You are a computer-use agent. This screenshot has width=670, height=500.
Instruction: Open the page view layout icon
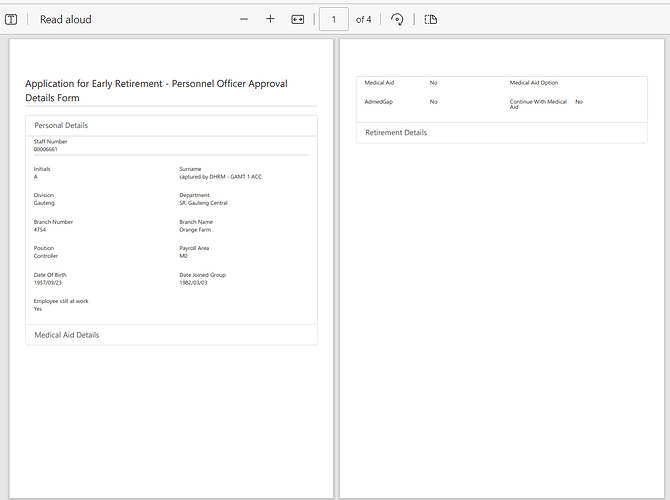pyautogui.click(x=431, y=19)
